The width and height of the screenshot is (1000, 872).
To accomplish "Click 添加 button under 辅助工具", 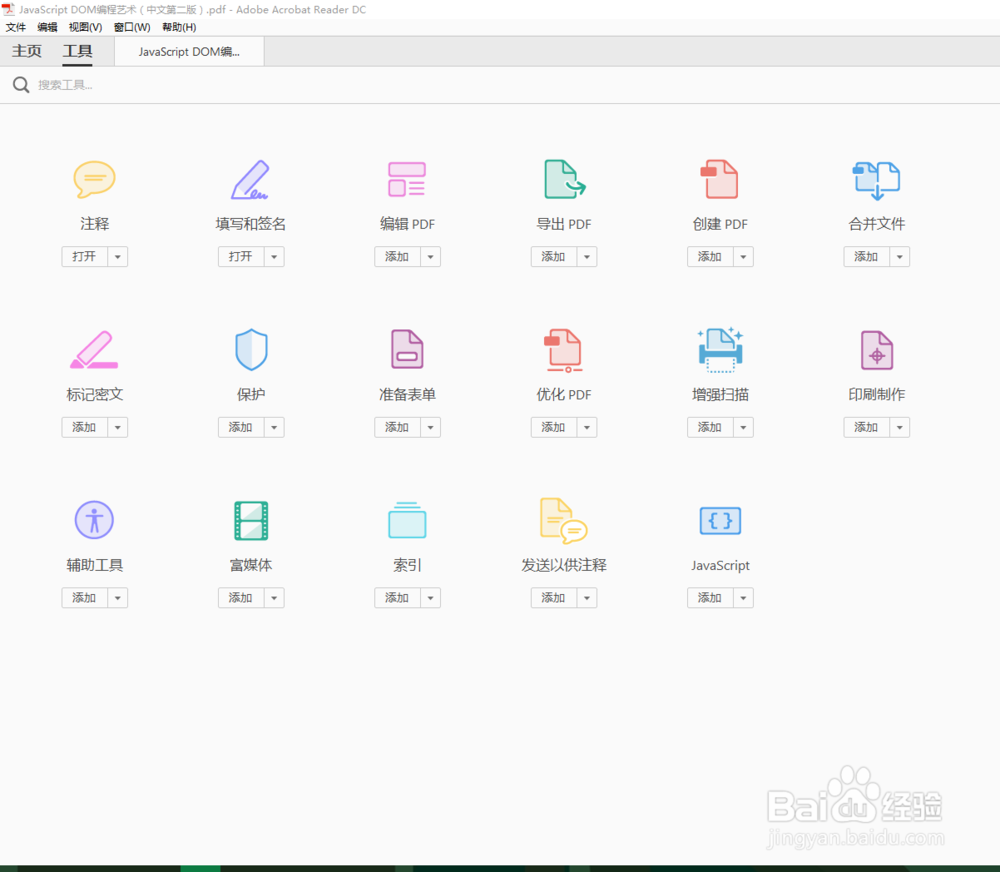I will 84,598.
